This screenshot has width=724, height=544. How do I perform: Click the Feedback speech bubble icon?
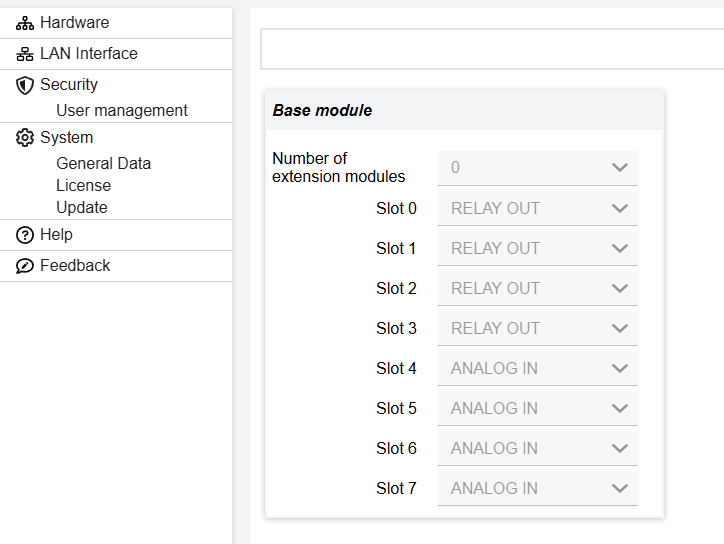tap(25, 266)
